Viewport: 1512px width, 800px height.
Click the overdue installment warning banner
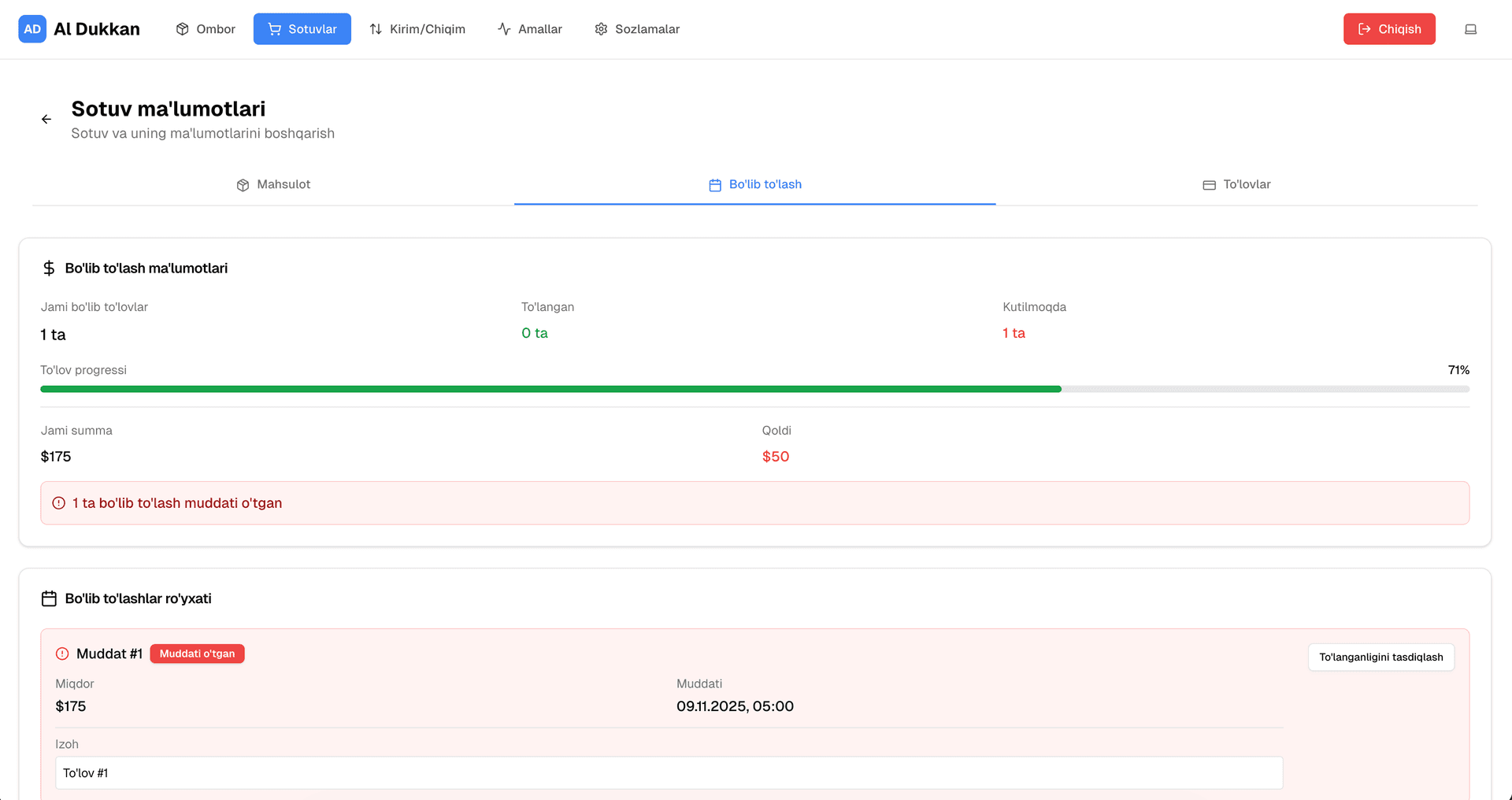(x=754, y=503)
